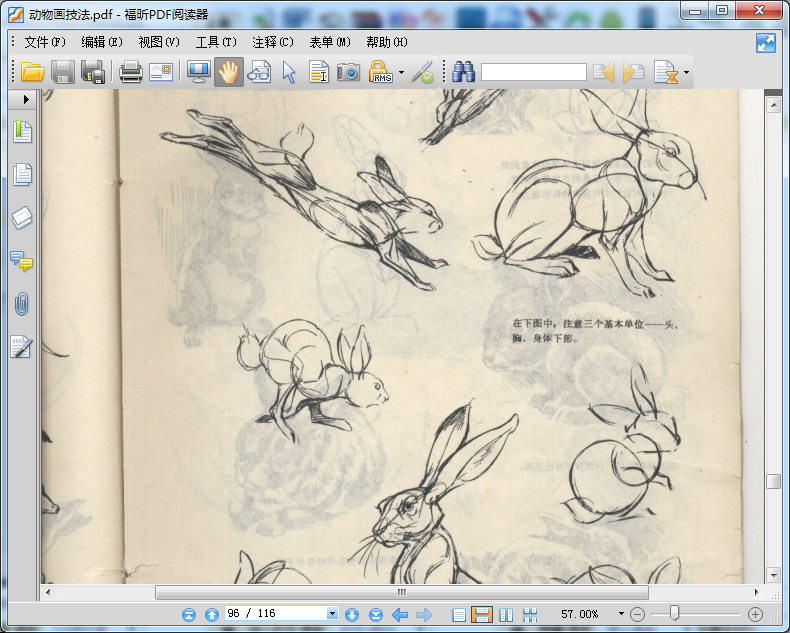
Task: Open the page number dropdown
Action: 332,614
